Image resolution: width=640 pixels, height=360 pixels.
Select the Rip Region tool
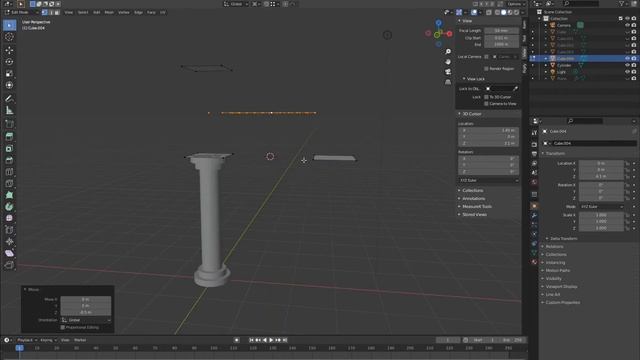point(9,265)
